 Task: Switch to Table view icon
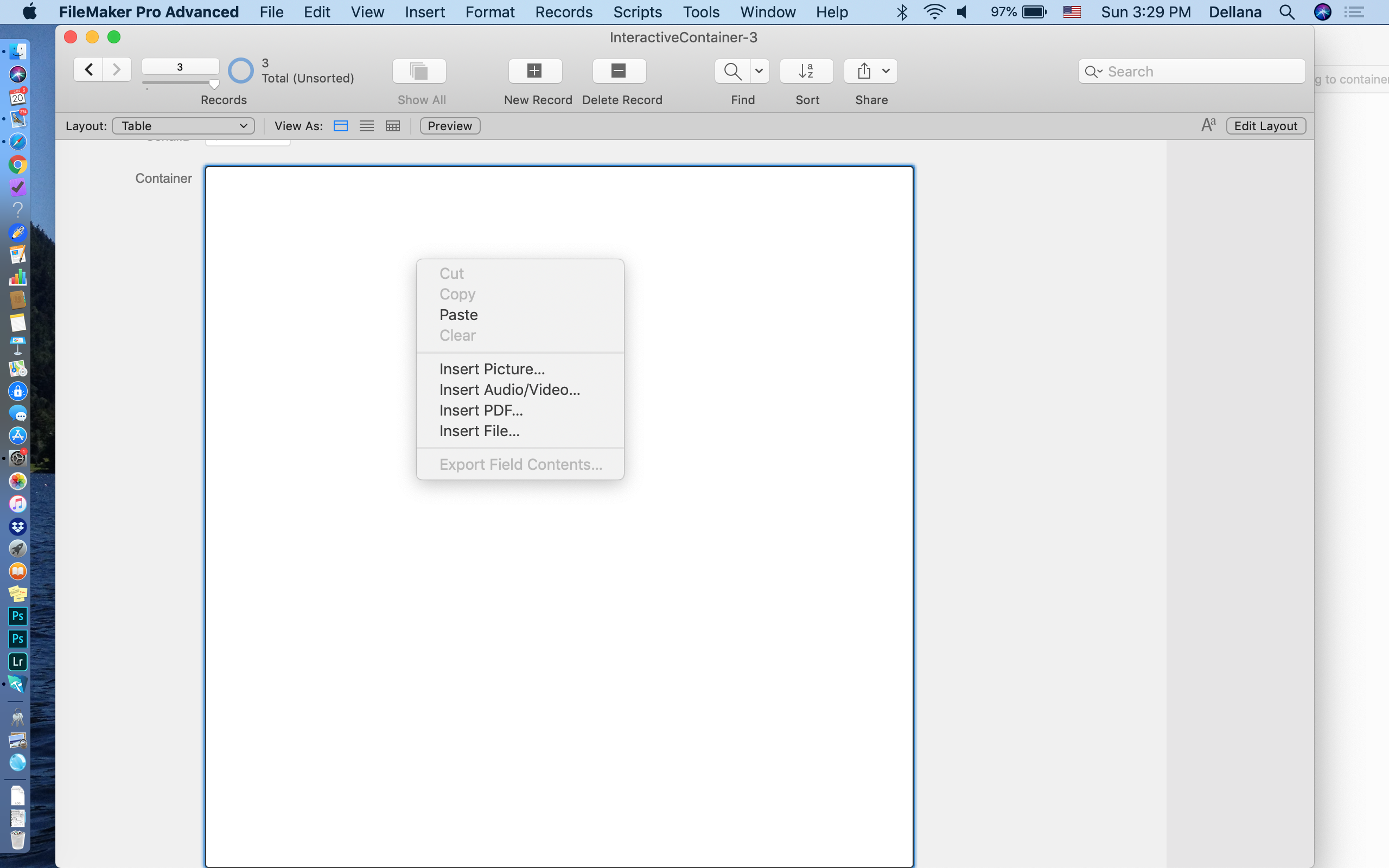click(393, 126)
